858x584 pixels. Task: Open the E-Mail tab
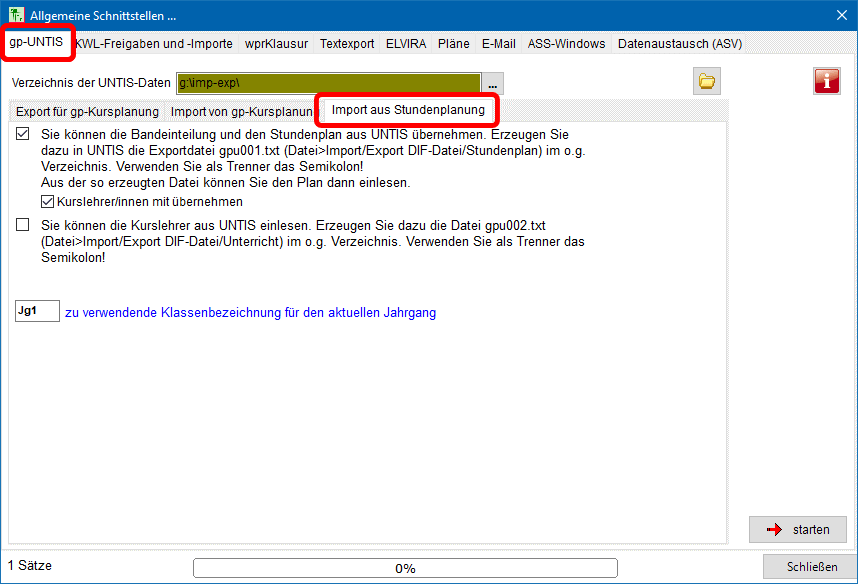[x=498, y=44]
